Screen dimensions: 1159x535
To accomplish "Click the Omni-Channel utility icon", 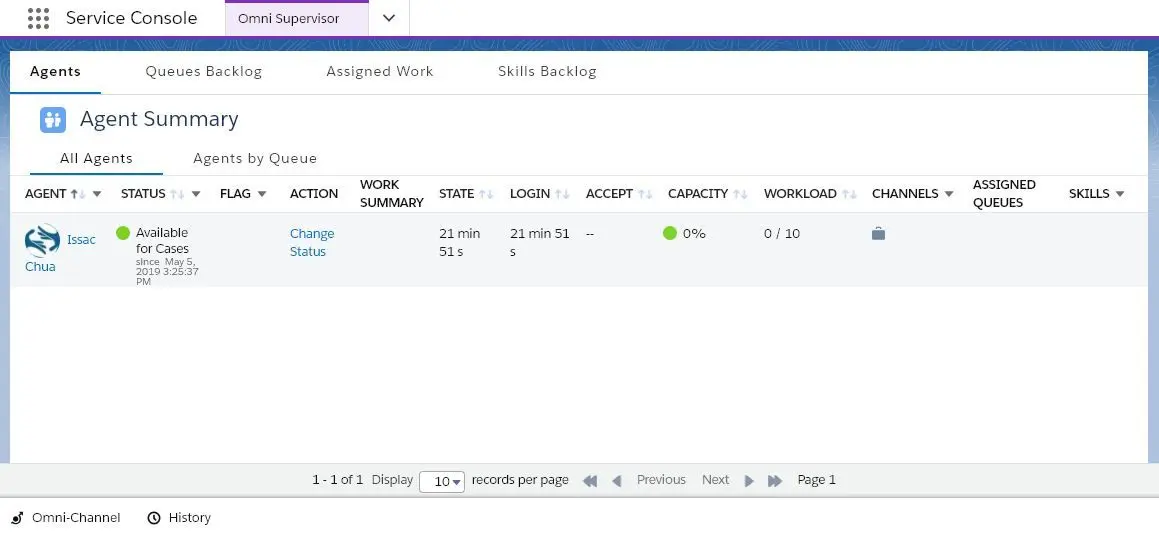I will pyautogui.click(x=18, y=518).
